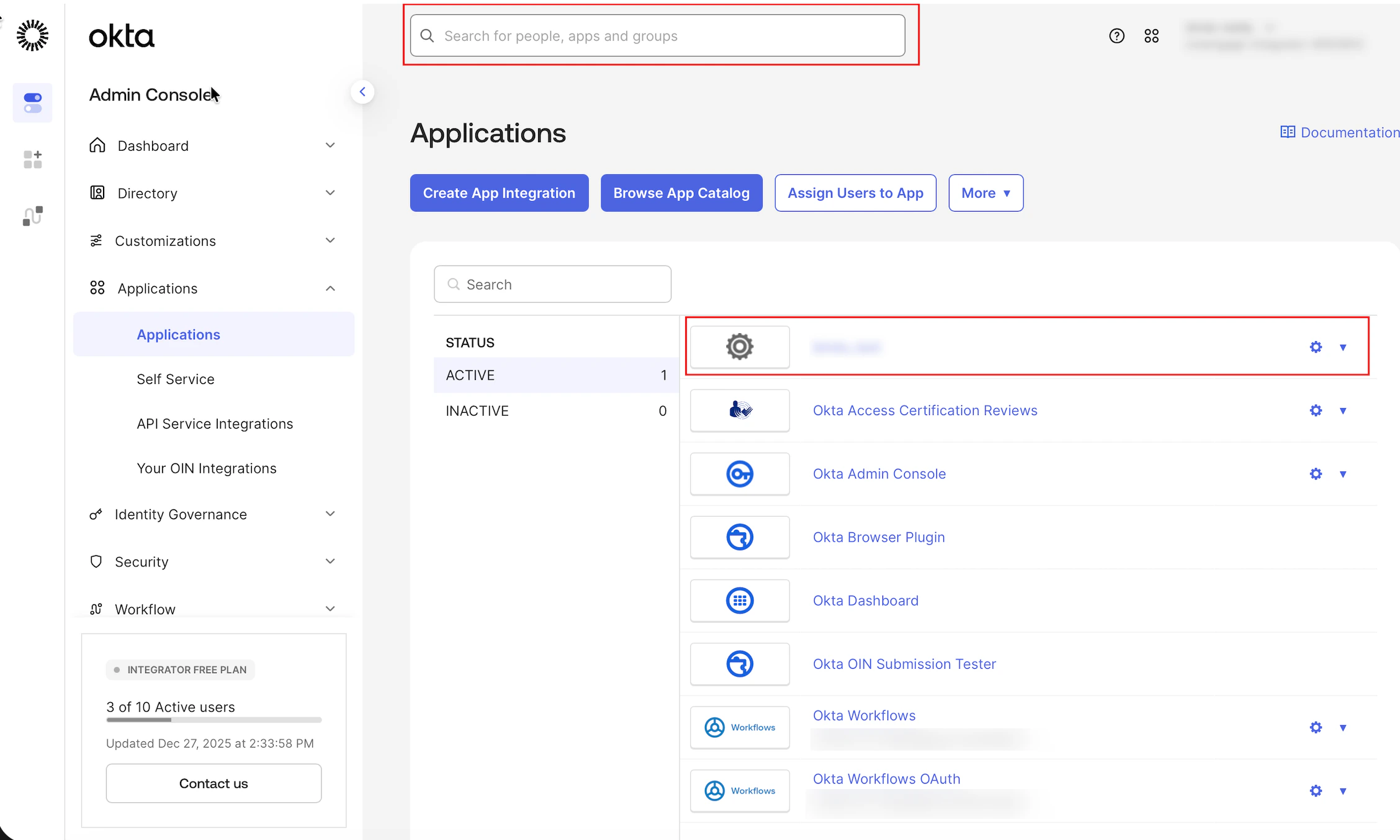
Task: Click the applications list Search field
Action: point(552,284)
